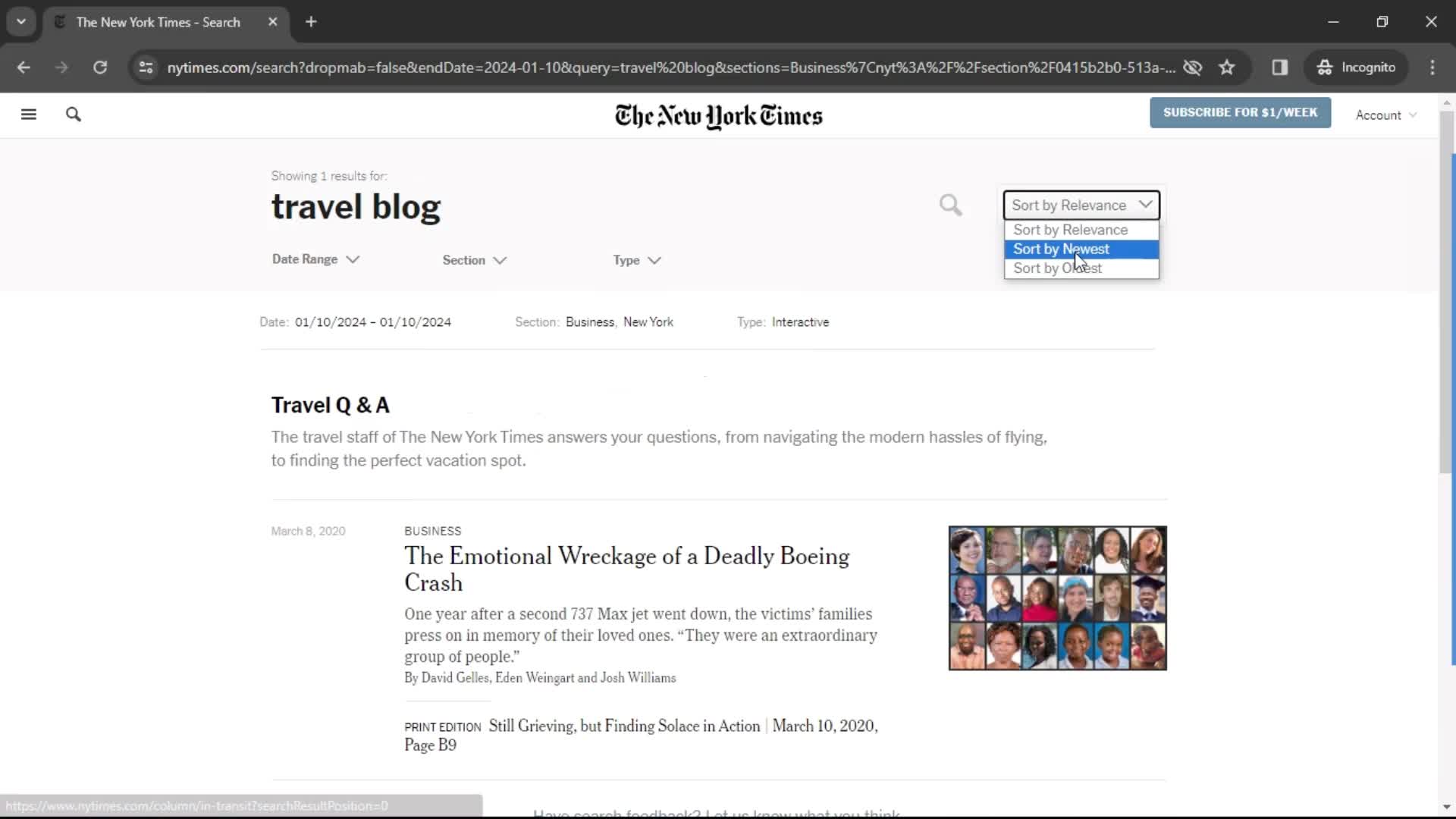Click the Incognito mode indicator icon
1456x819 pixels.
click(x=1323, y=67)
